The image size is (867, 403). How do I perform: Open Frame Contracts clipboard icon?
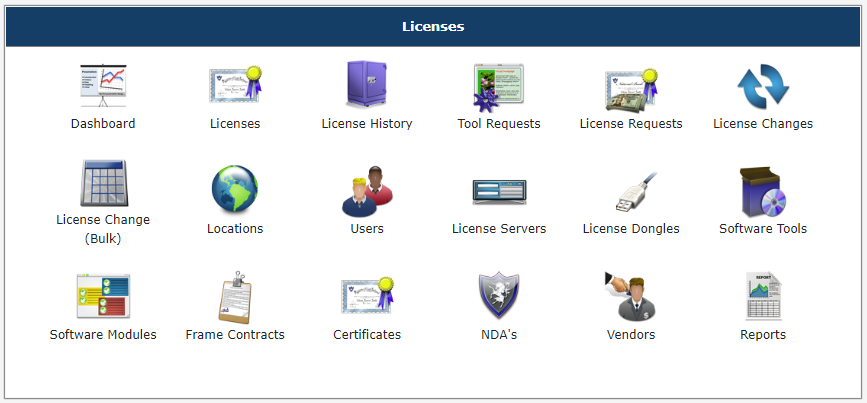235,297
